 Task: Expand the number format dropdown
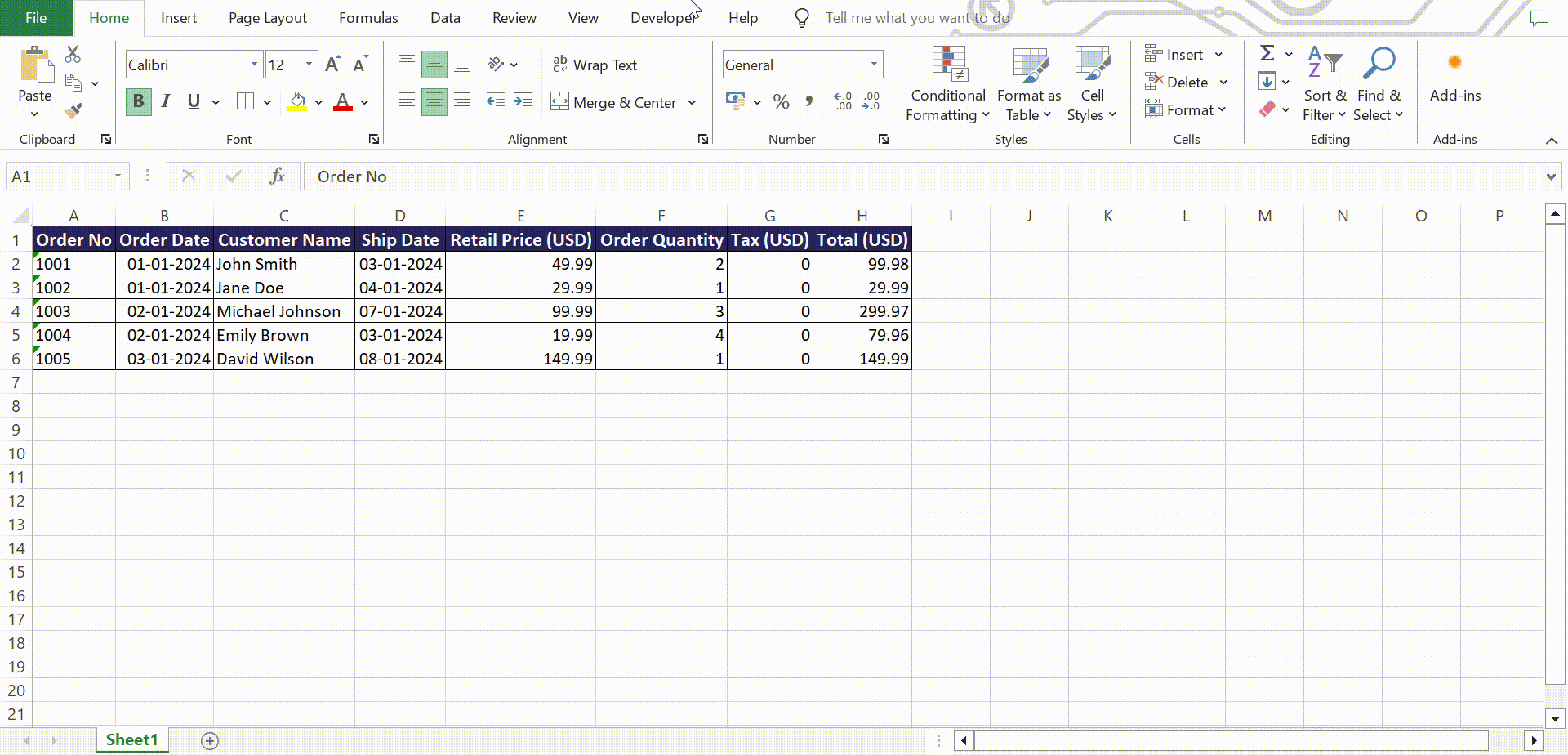pyautogui.click(x=874, y=65)
